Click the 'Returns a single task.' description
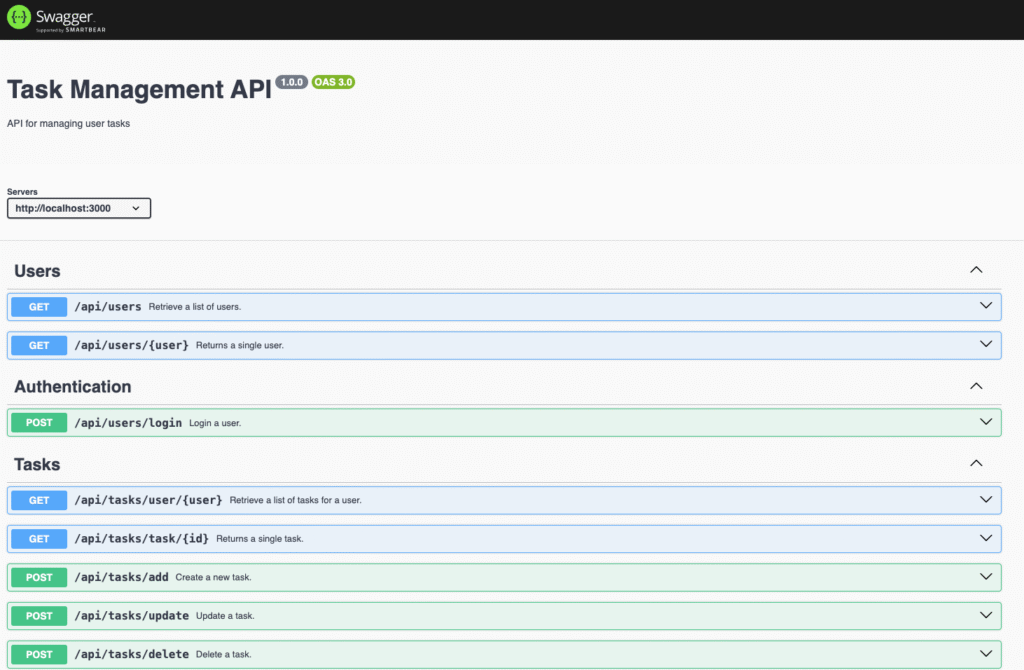 tap(260, 539)
